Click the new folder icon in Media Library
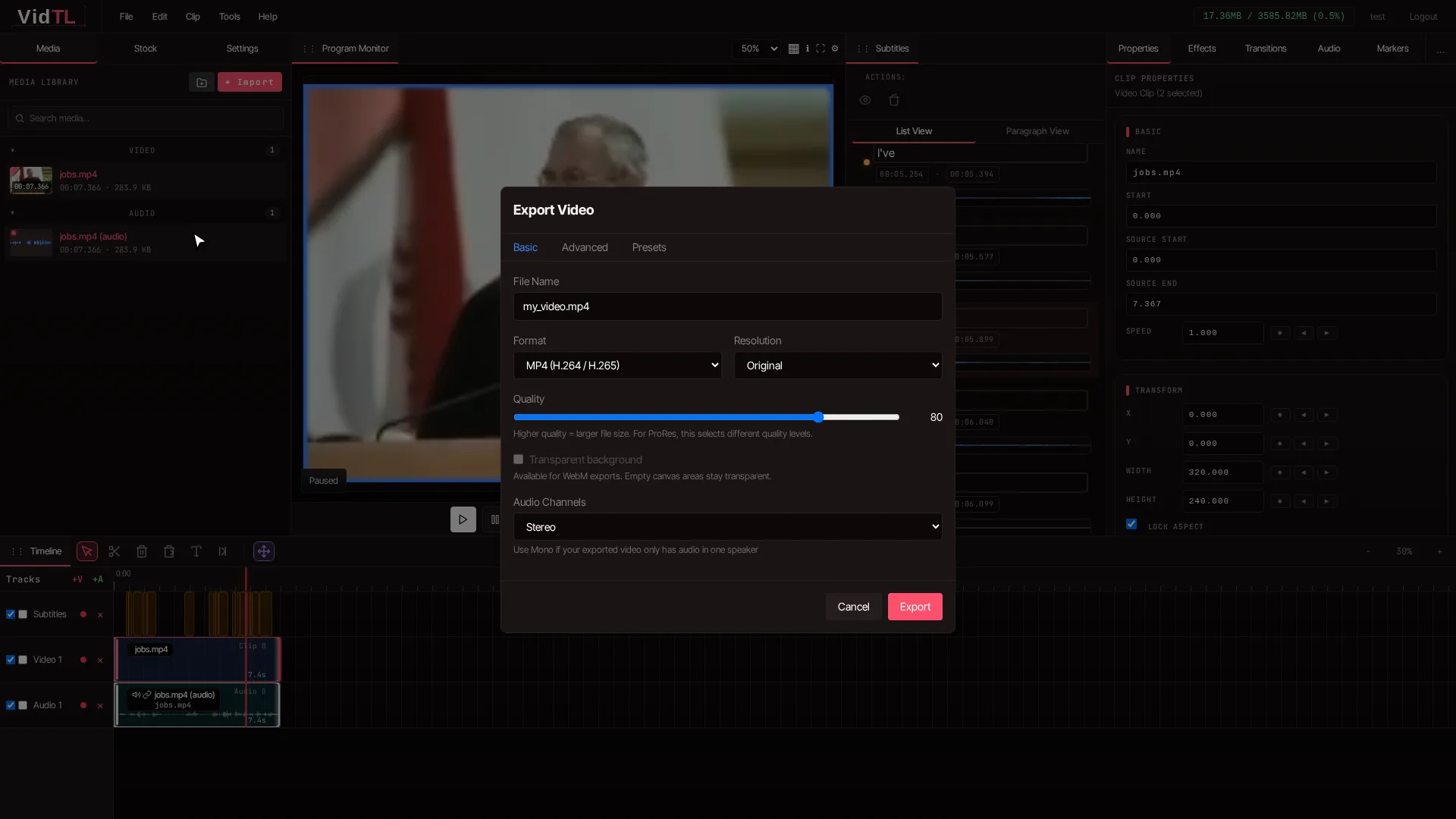1456x819 pixels. pos(202,82)
